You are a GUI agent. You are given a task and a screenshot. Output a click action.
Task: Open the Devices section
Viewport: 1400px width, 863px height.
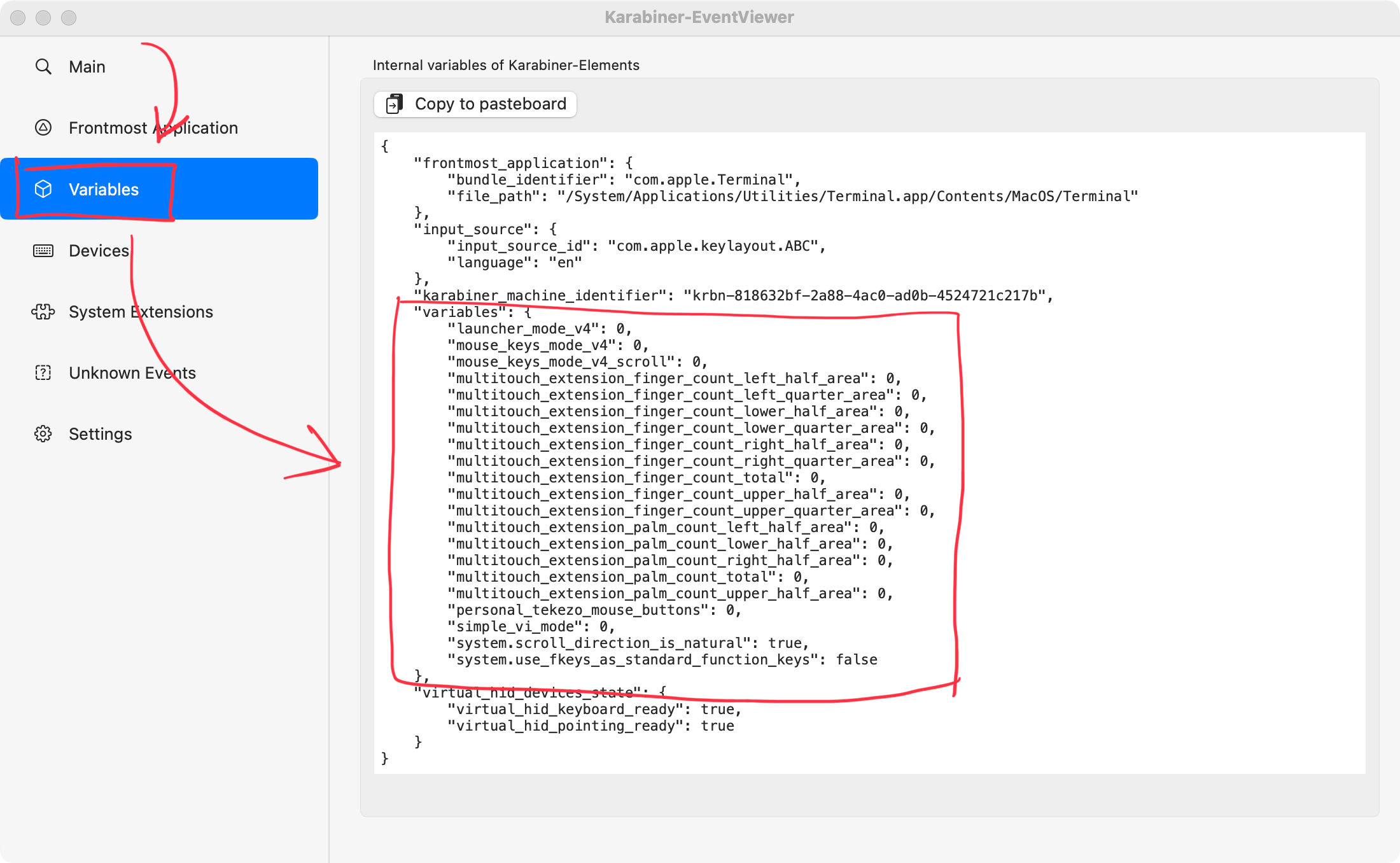(x=159, y=250)
